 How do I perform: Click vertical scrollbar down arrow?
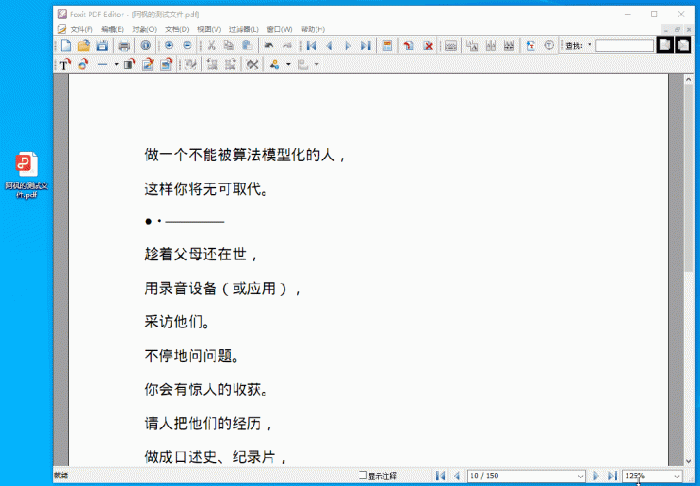coord(688,461)
